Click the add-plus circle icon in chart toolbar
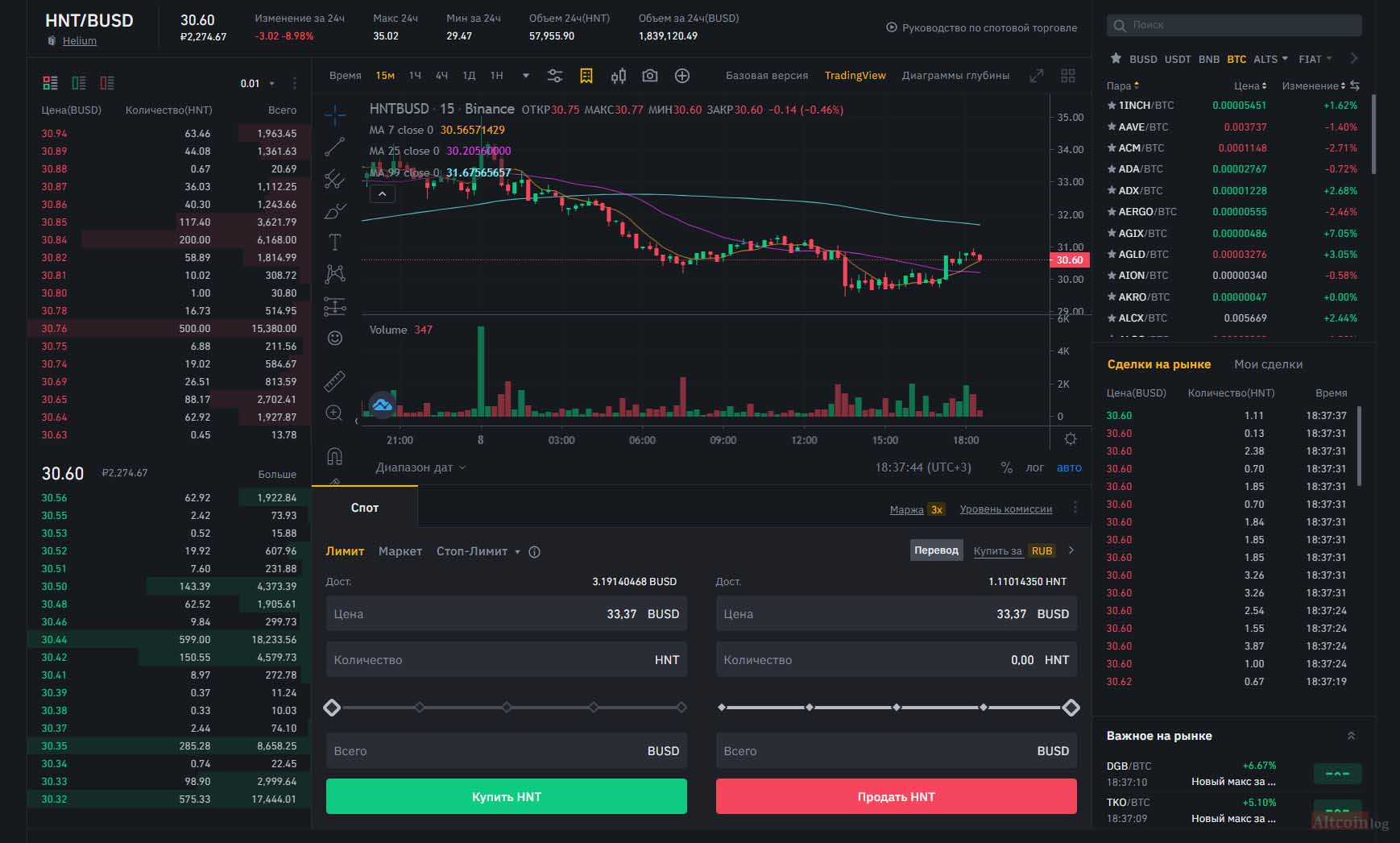The image size is (1400, 843). point(682,76)
